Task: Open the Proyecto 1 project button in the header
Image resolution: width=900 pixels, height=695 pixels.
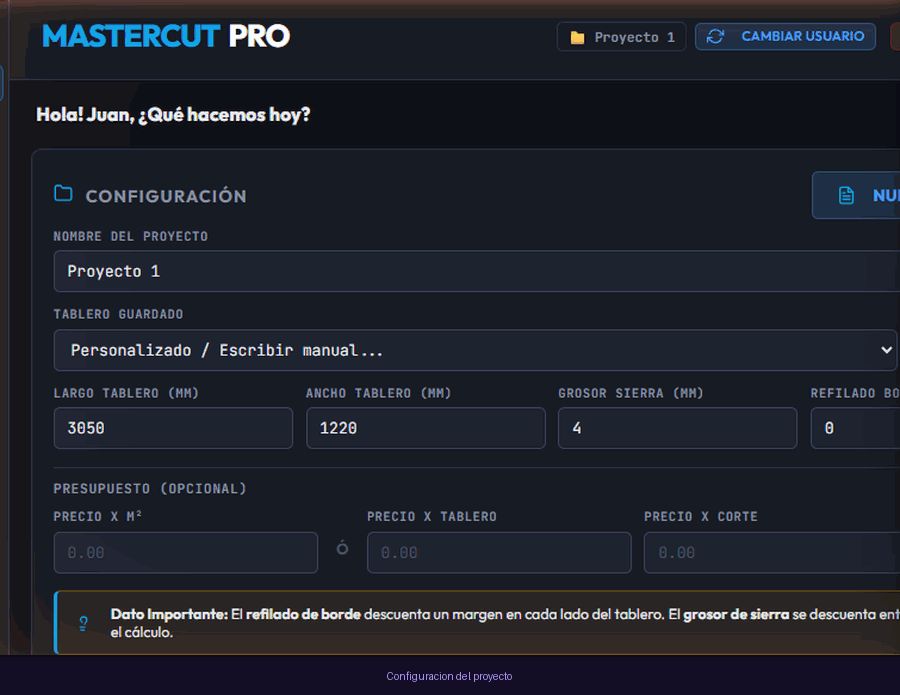Action: click(x=621, y=37)
